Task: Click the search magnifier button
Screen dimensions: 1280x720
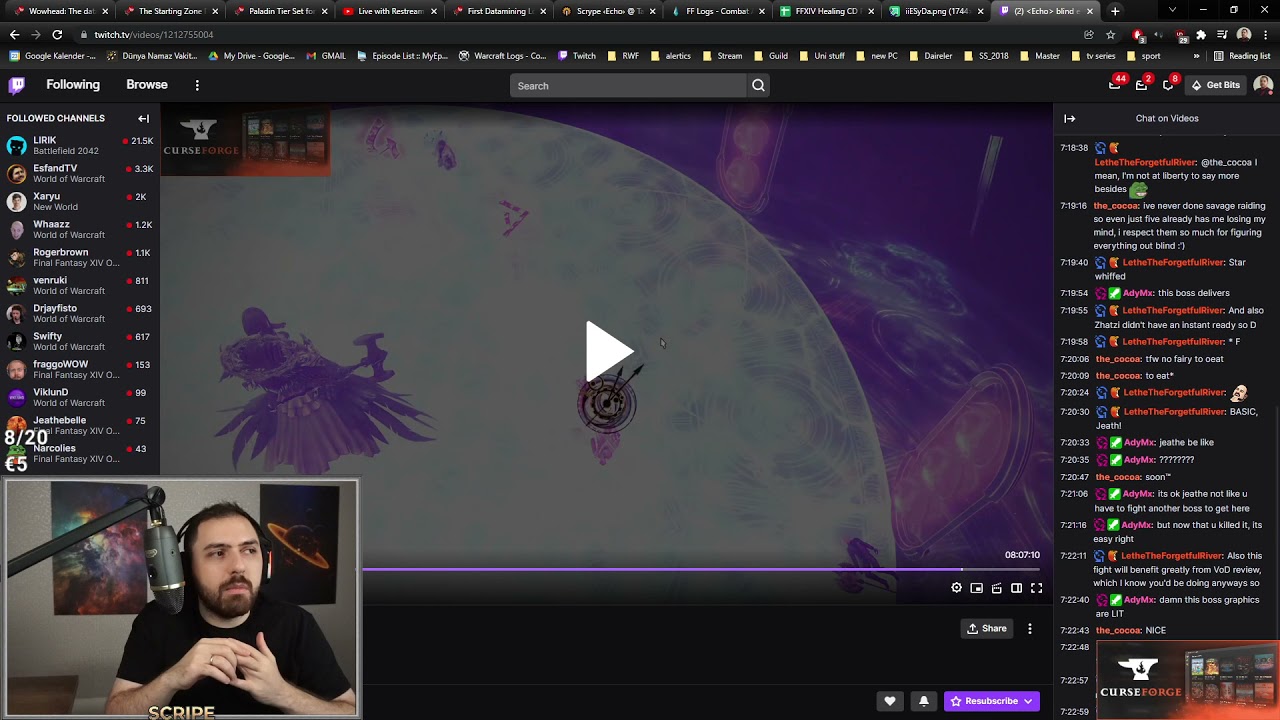Action: point(758,86)
